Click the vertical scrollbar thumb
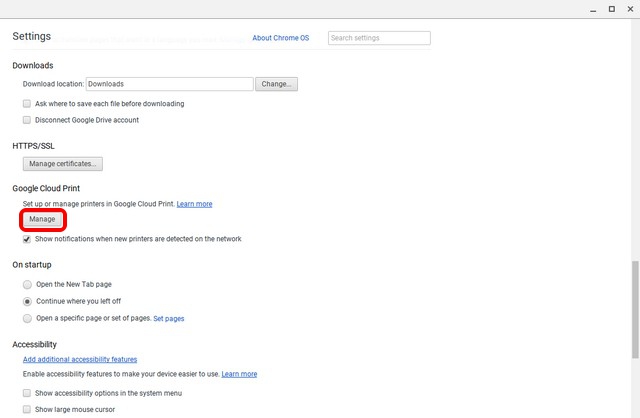 [635, 310]
